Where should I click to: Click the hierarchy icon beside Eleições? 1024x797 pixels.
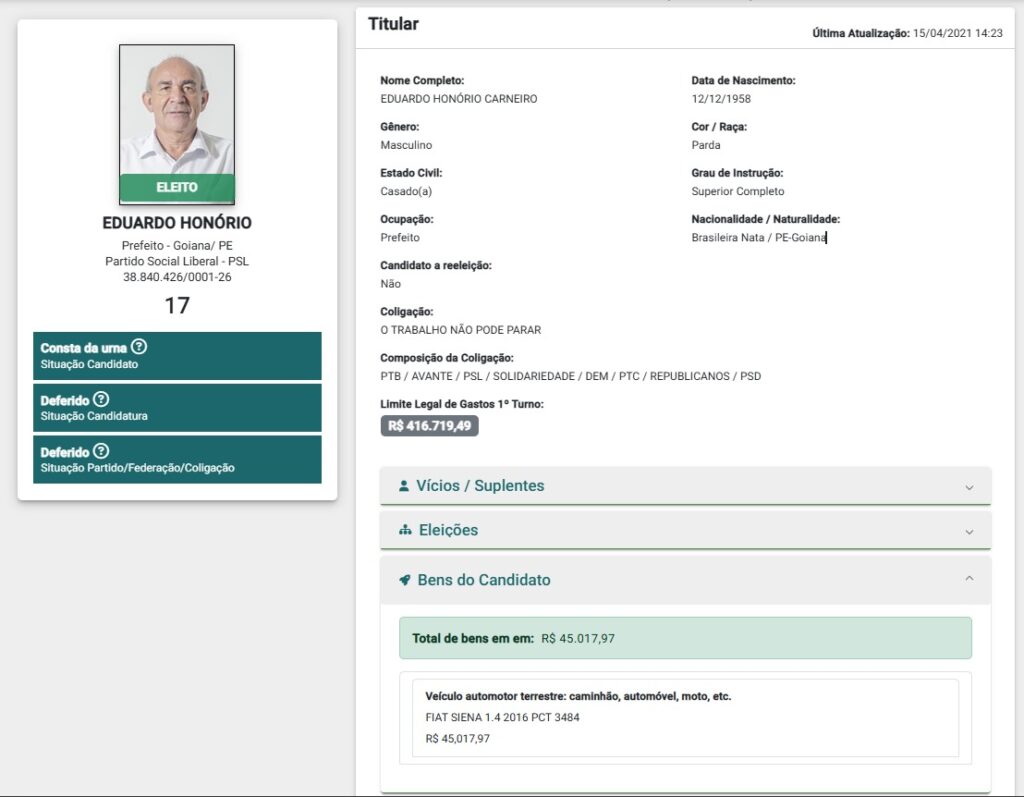(405, 530)
